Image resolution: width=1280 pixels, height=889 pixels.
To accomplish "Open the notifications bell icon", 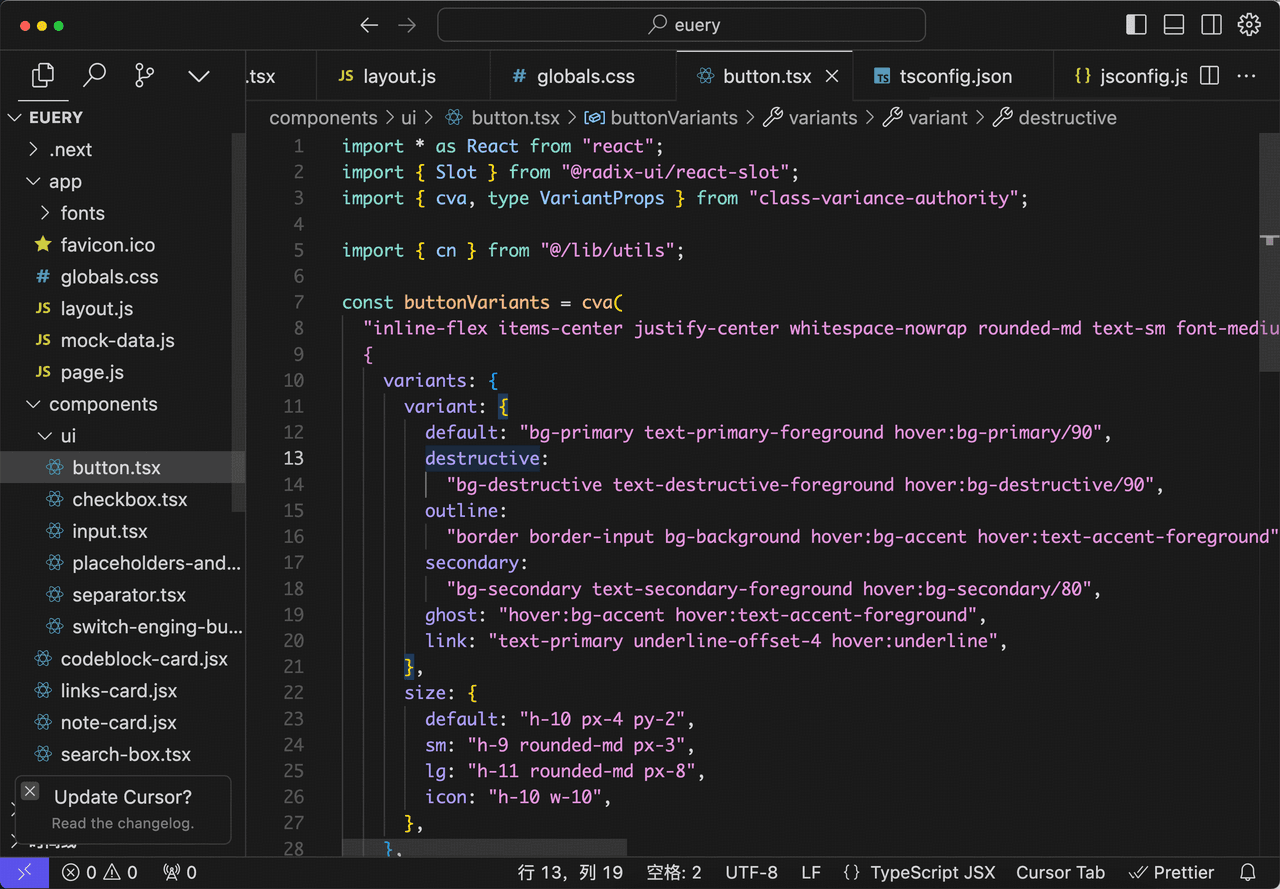I will click(1247, 873).
